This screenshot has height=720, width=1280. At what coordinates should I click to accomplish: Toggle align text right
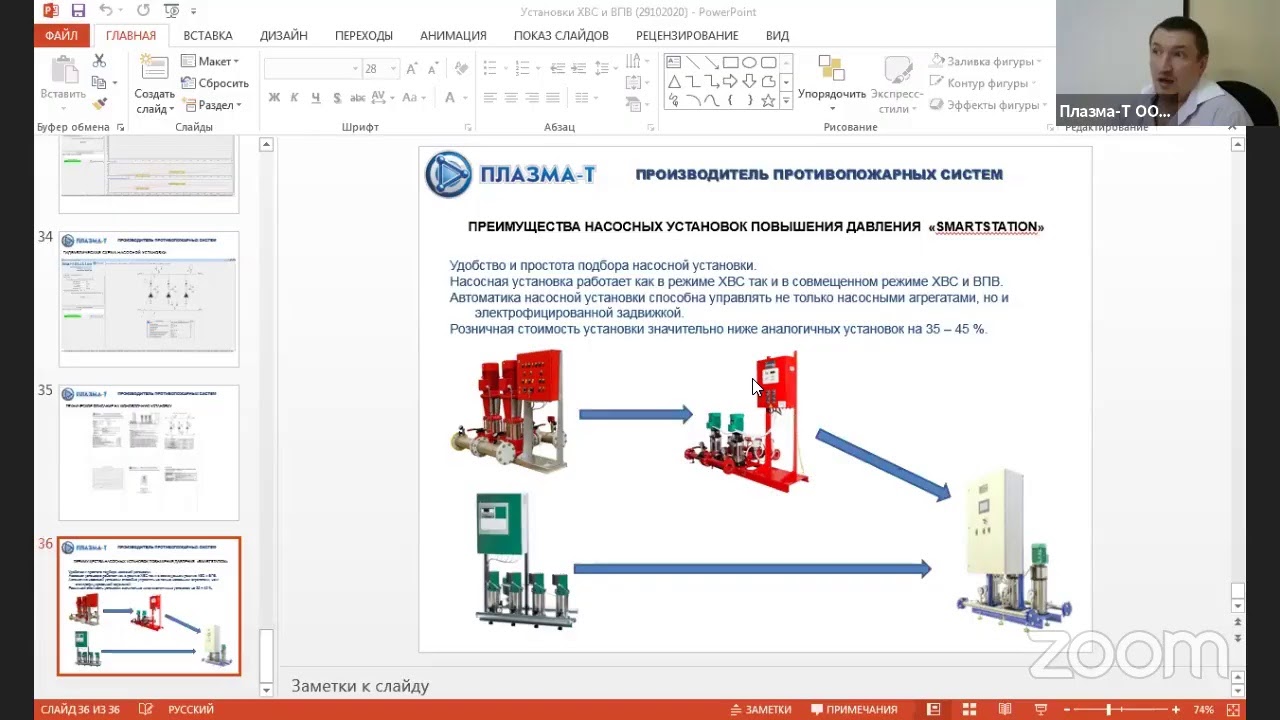[532, 98]
